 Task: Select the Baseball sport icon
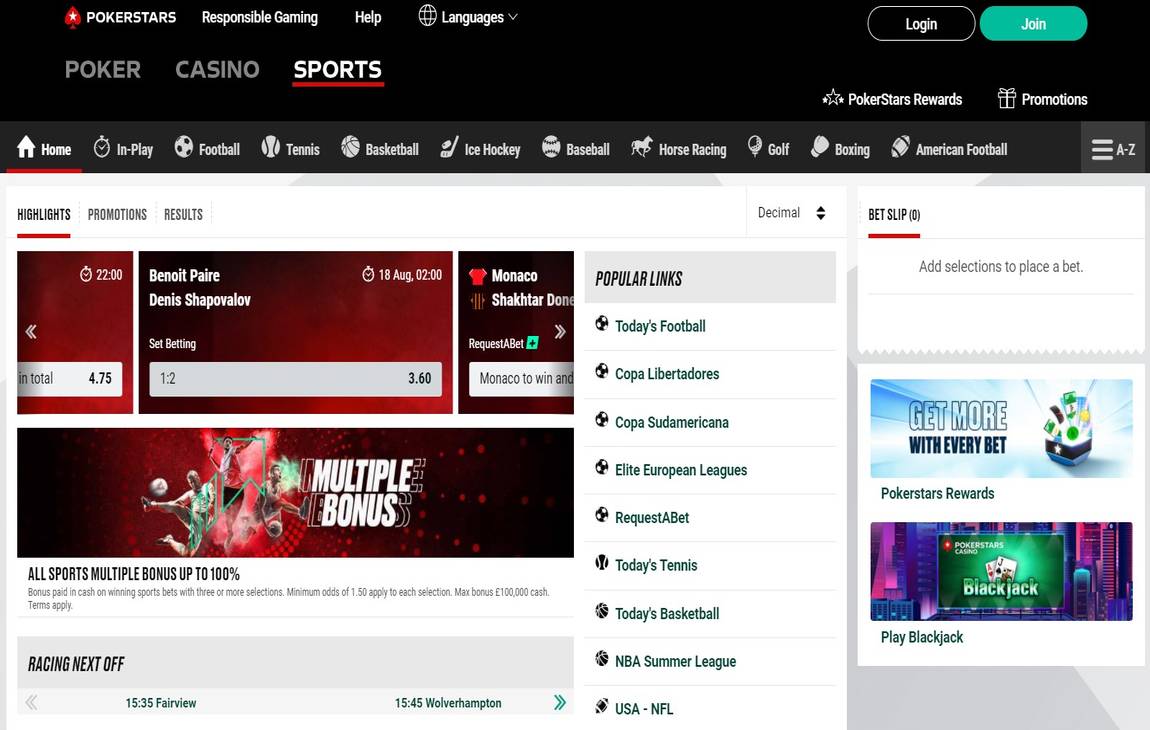[549, 147]
